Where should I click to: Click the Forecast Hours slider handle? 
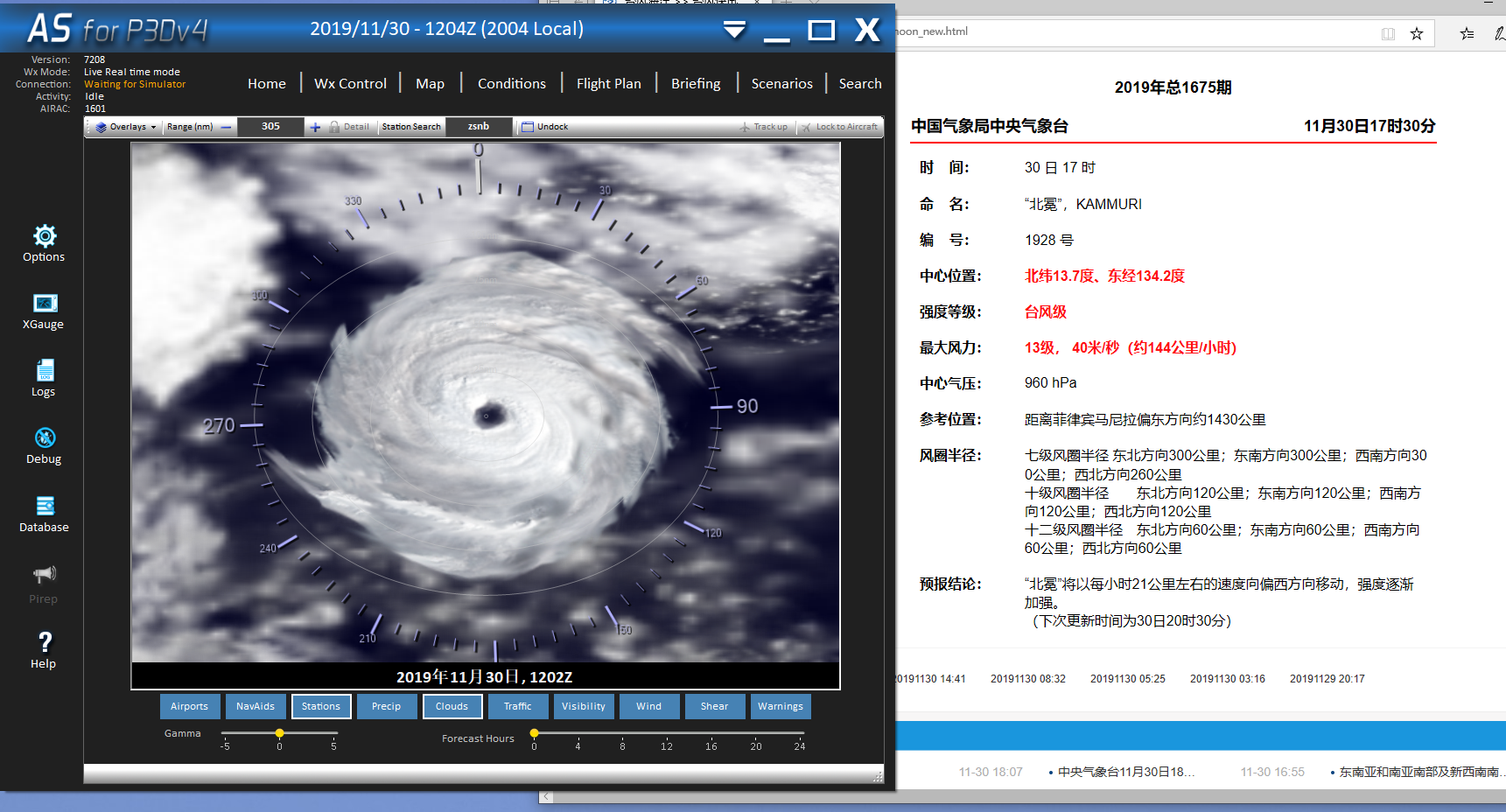[x=534, y=733]
